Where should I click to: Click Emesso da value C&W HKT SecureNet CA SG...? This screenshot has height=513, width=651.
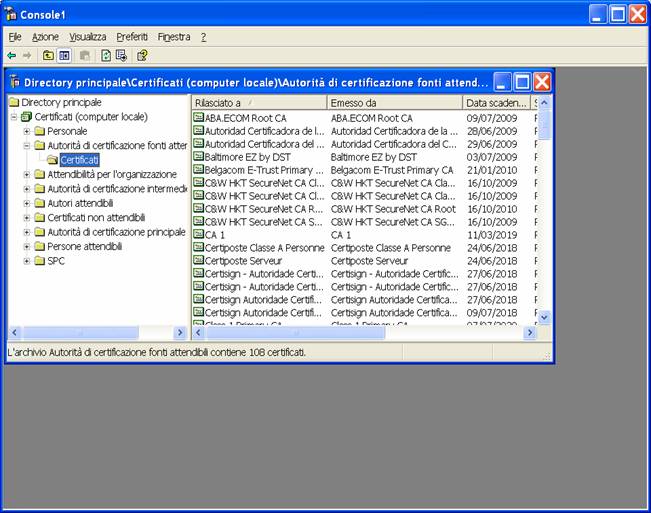coord(393,222)
